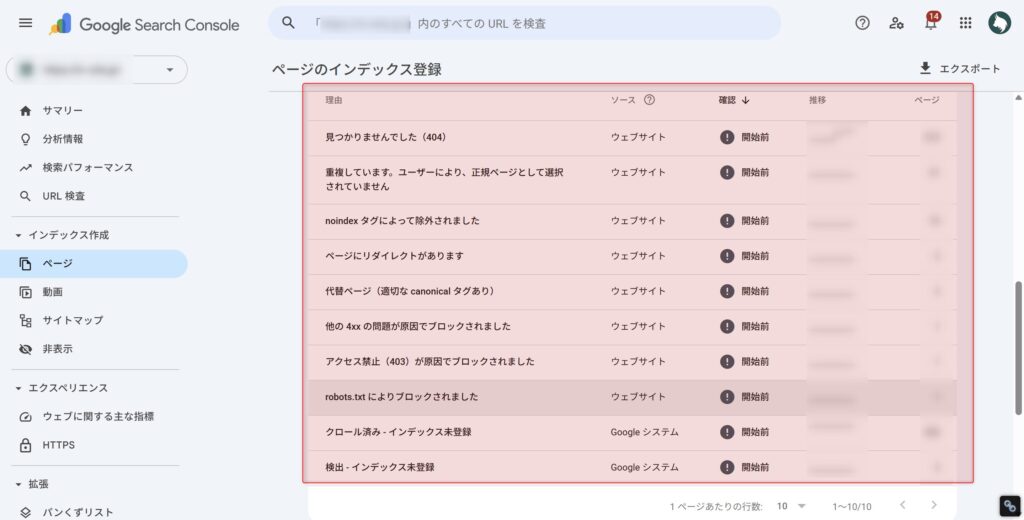Click the パンくずリスト layers icon

(25, 513)
